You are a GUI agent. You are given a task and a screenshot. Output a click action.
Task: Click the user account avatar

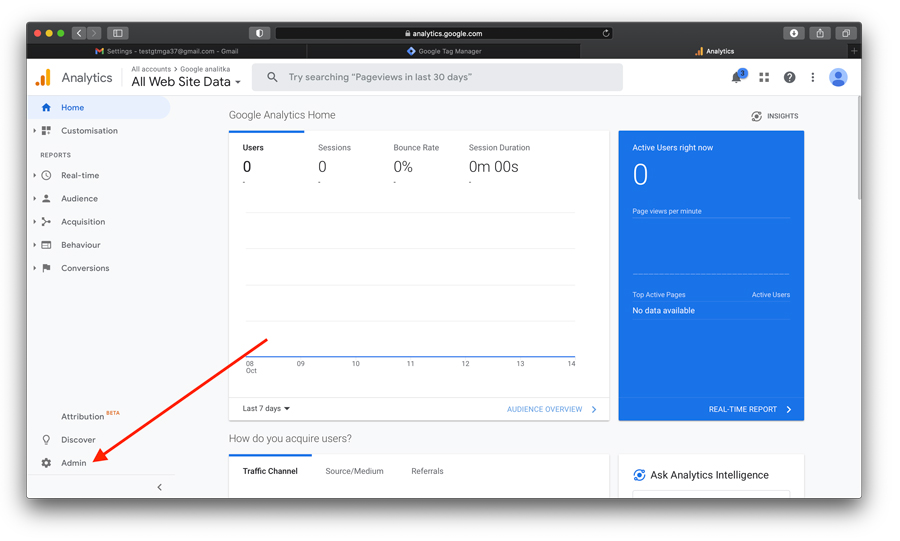(x=838, y=77)
